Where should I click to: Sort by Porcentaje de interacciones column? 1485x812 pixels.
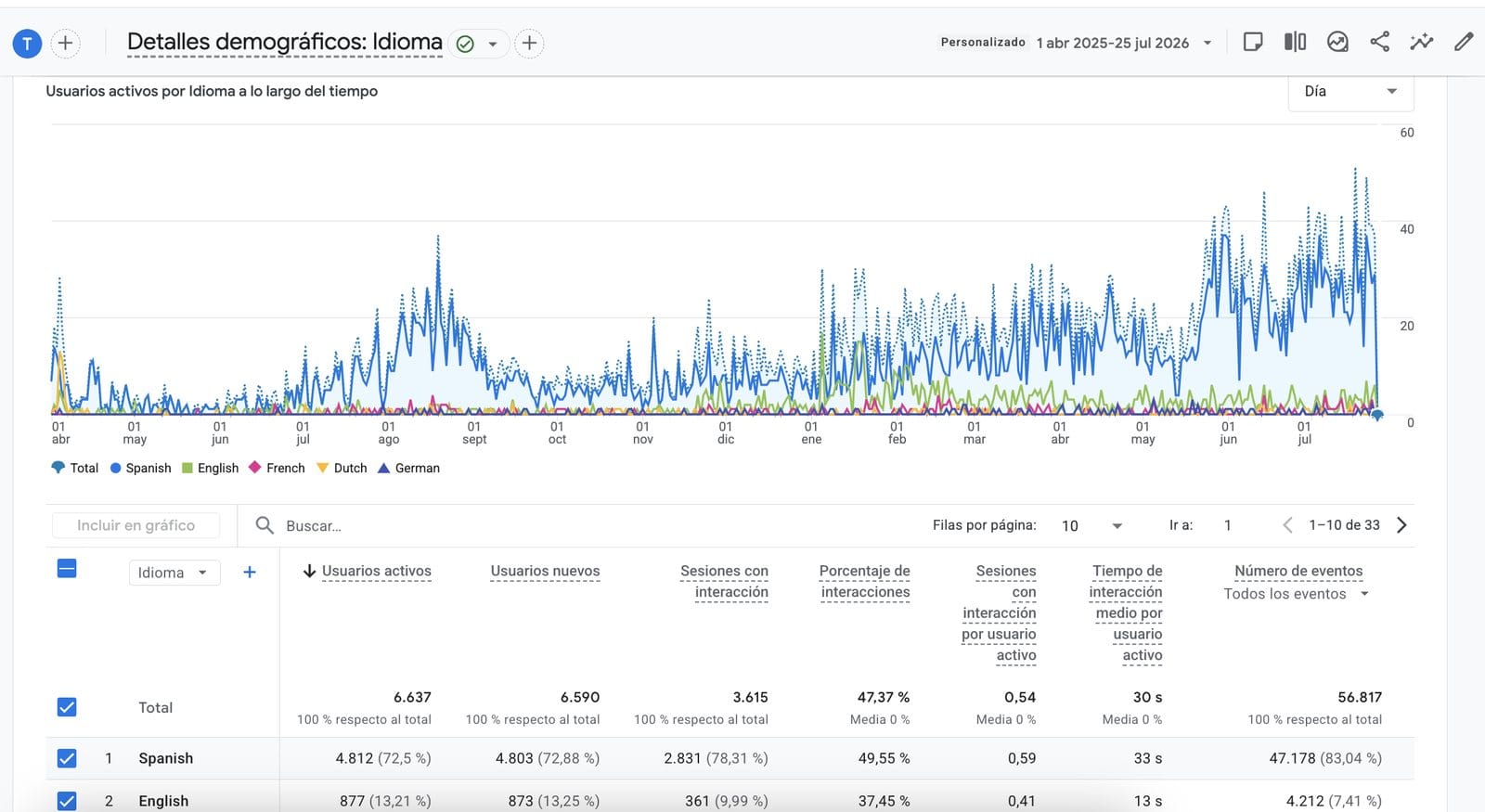click(864, 582)
